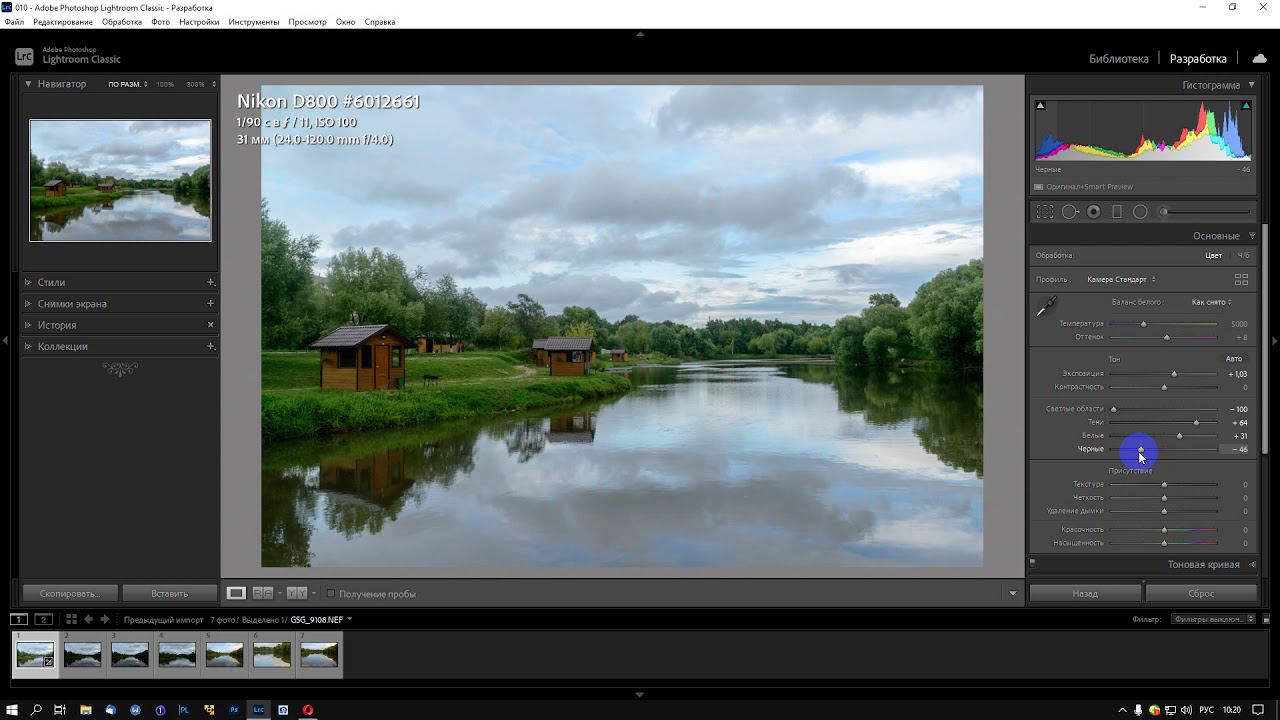Screen dimensions: 1280x720
Task: Open second window display 2
Action: coord(44,620)
